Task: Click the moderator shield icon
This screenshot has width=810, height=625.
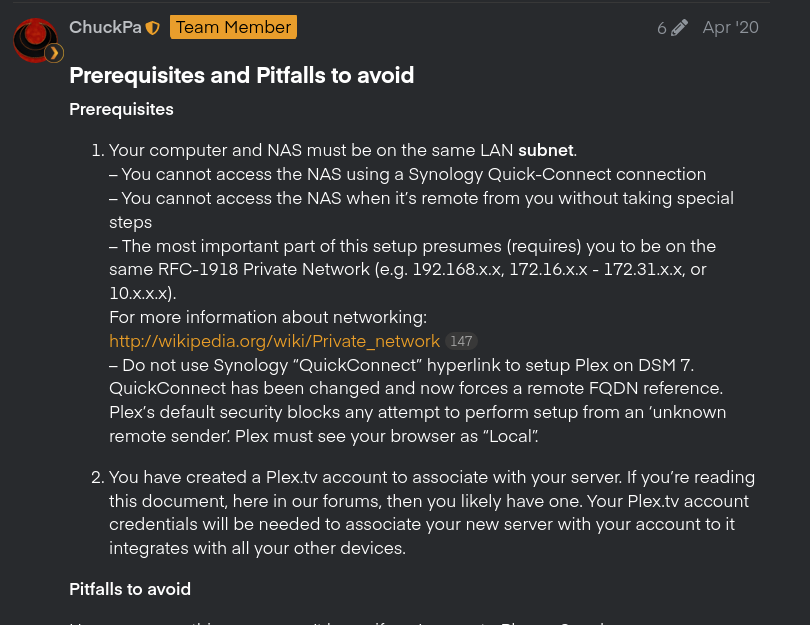Action: (x=153, y=28)
